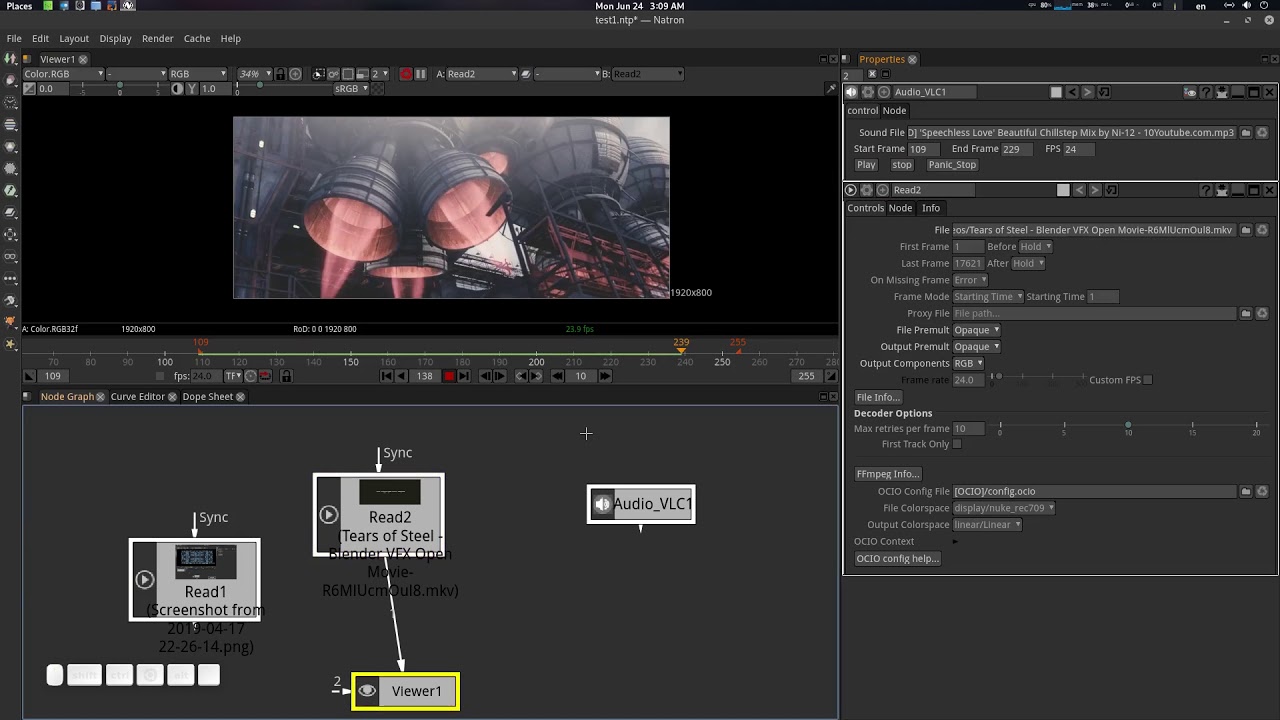Click the timeline stop button
Screen dimensions: 1280x720
coord(449,376)
